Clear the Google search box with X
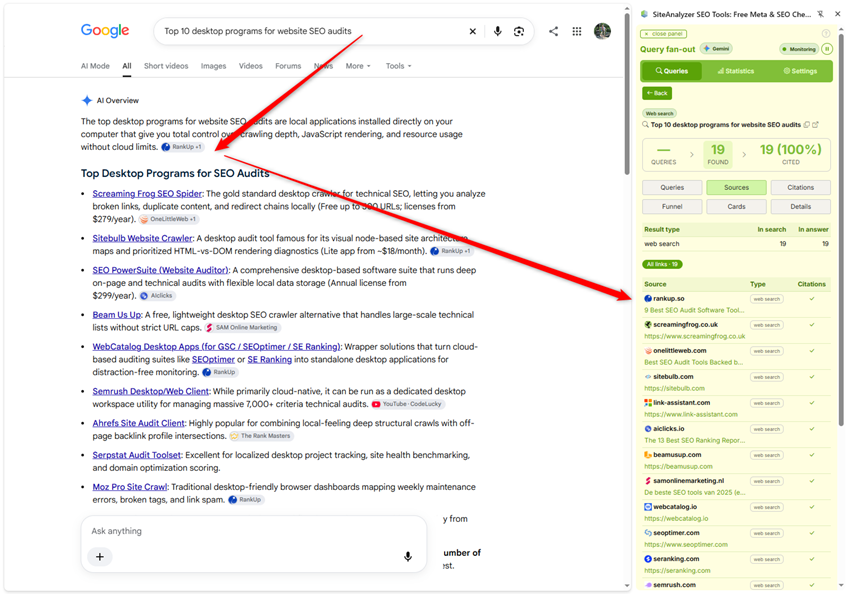This screenshot has width=850, height=594. point(472,31)
